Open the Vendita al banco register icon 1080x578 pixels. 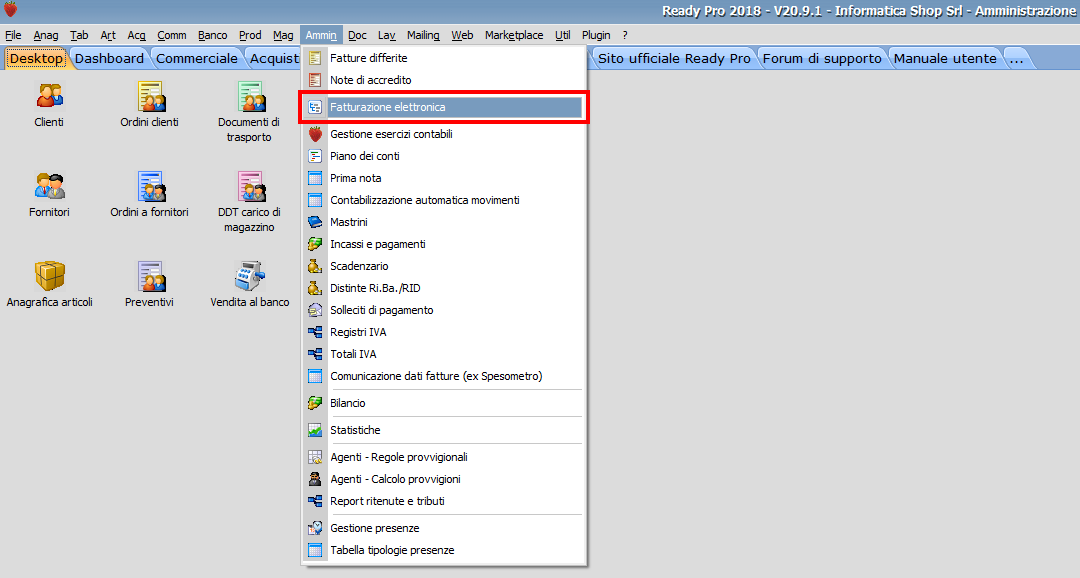coord(249,276)
